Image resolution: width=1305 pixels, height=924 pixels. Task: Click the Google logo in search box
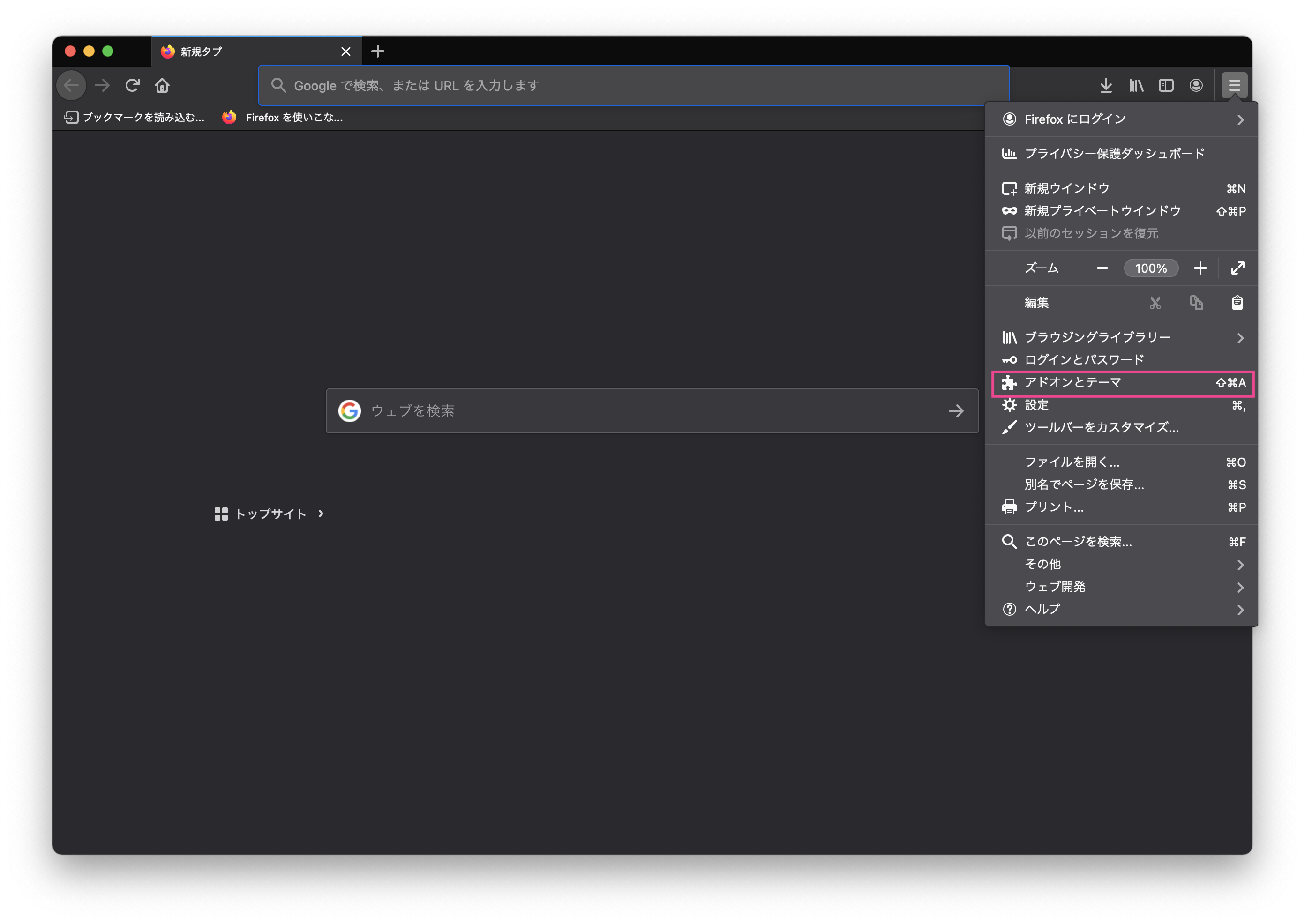(x=349, y=411)
